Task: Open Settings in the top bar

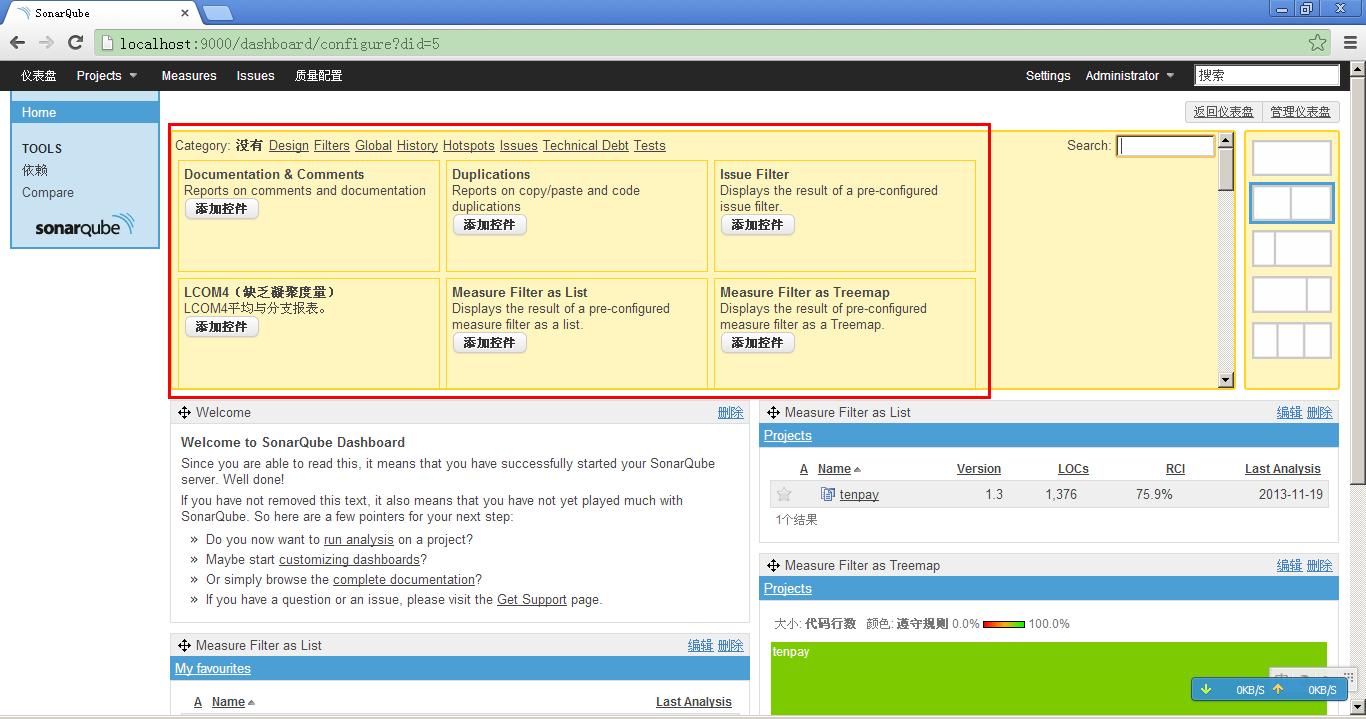Action: [1048, 76]
